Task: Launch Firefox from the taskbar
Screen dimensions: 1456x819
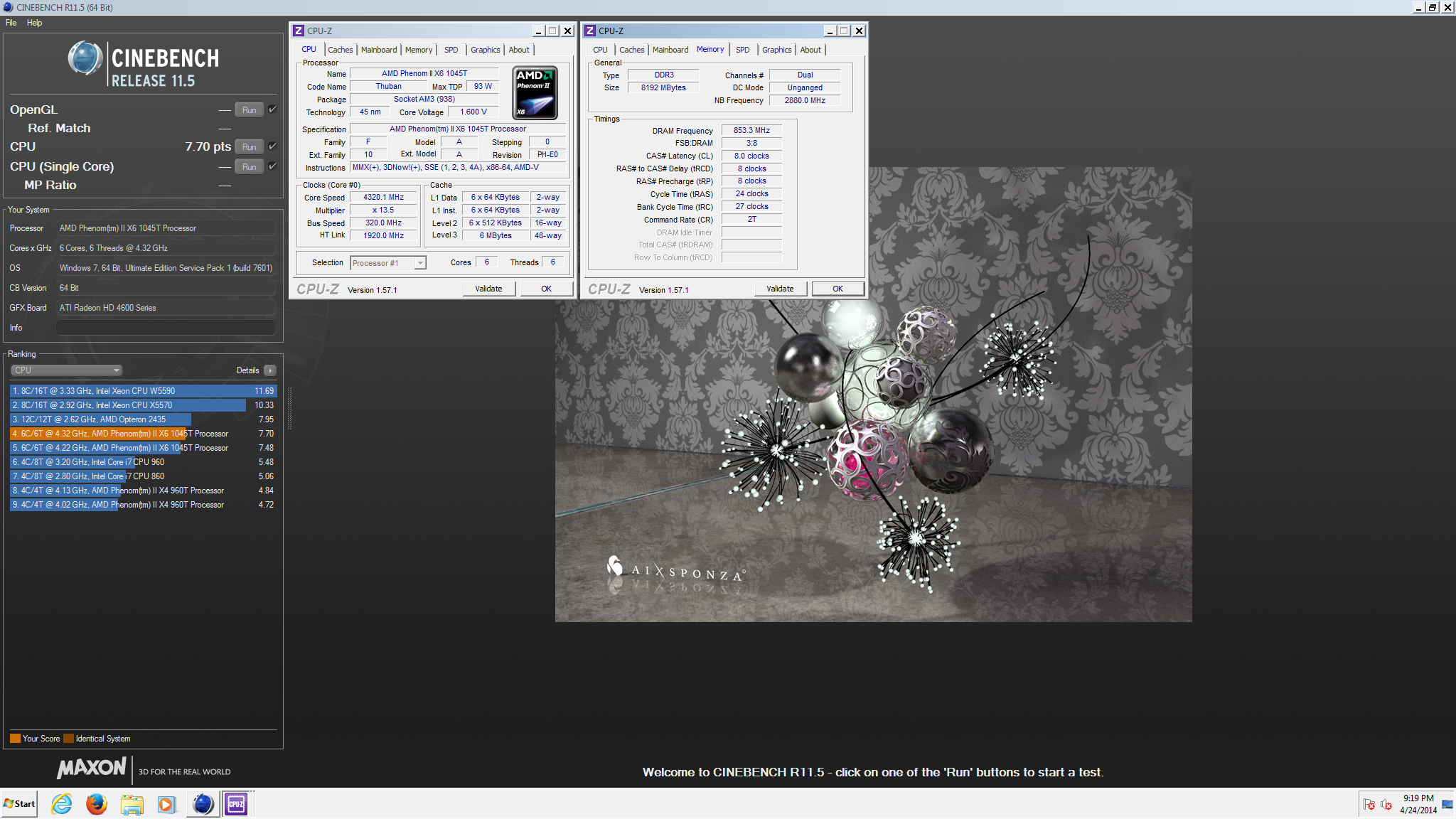Action: click(97, 804)
